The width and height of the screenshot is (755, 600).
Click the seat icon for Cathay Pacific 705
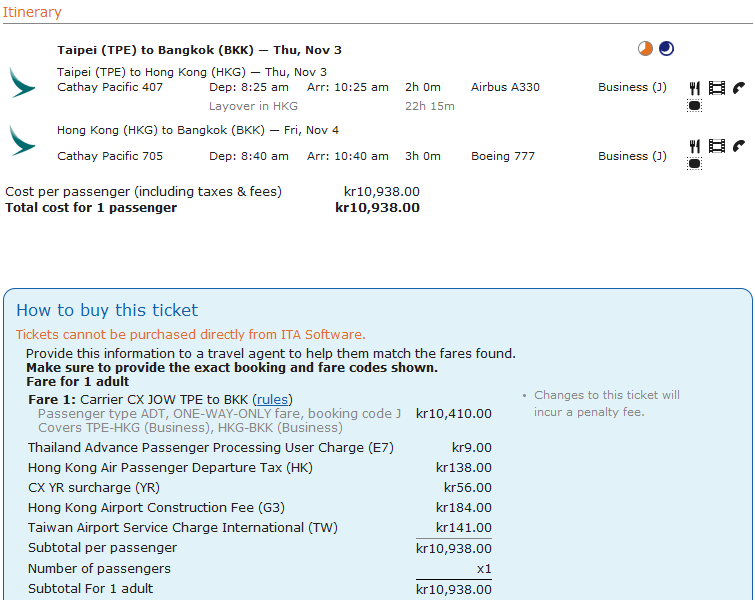pos(695,163)
